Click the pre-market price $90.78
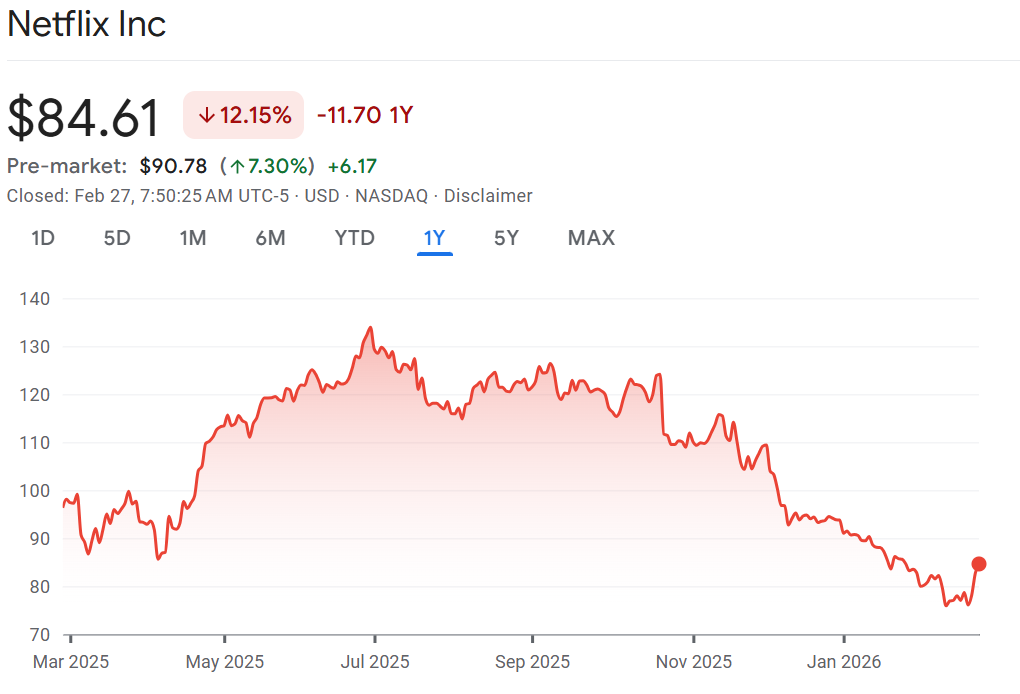 [x=173, y=166]
